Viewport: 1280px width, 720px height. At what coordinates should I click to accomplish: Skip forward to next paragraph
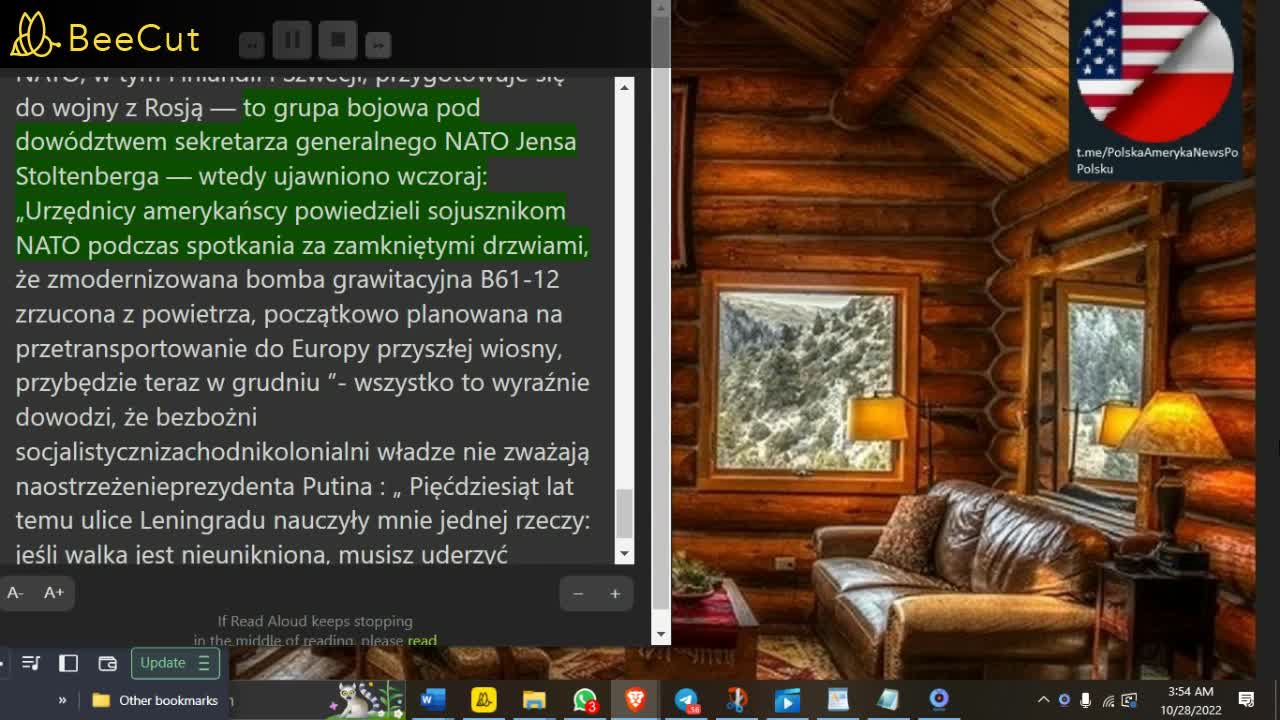point(378,44)
